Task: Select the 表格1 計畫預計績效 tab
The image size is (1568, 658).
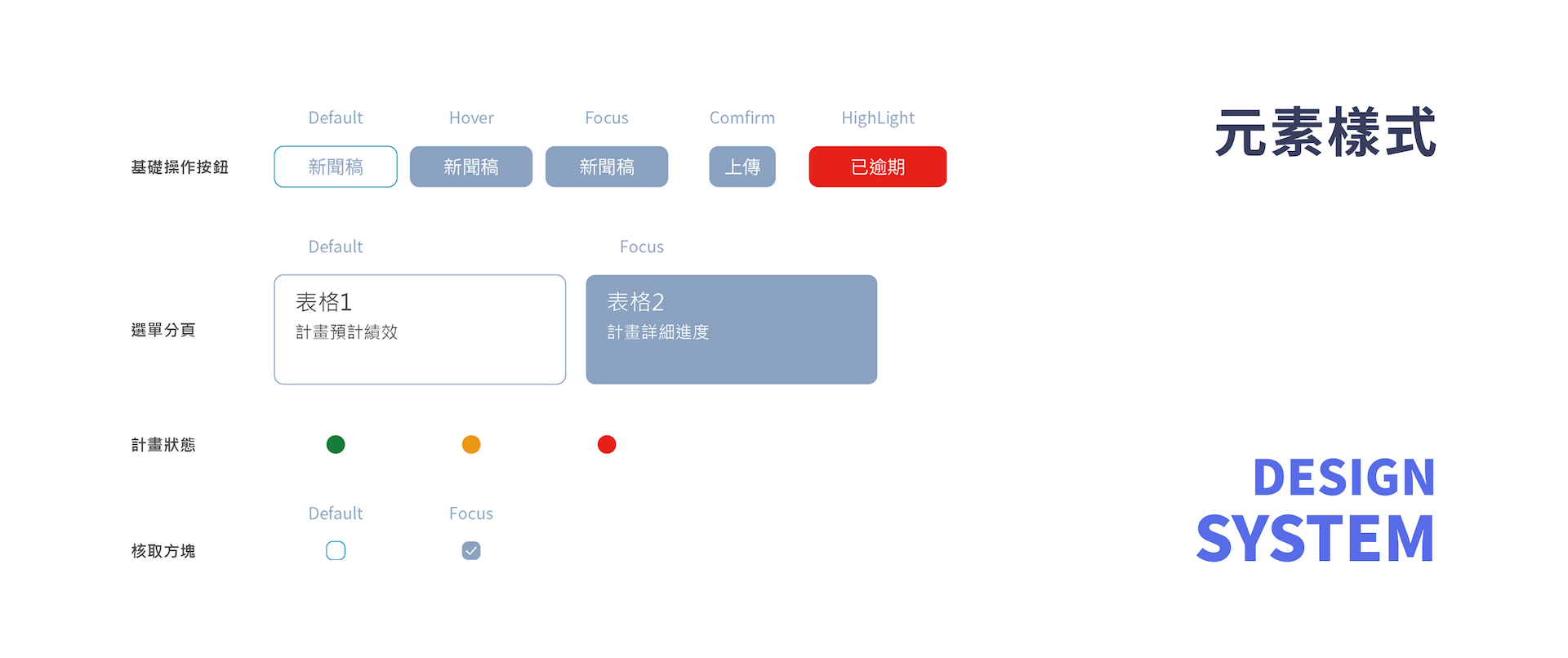Action: click(x=420, y=329)
